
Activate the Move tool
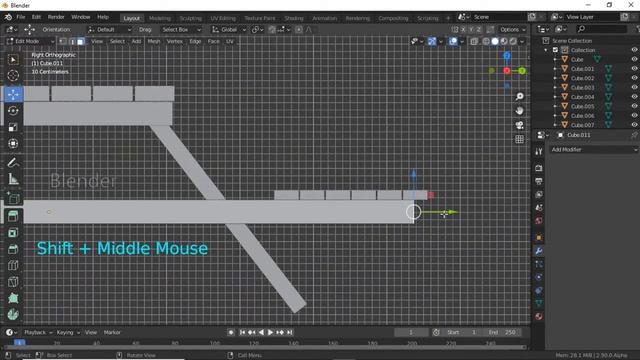pos(13,94)
